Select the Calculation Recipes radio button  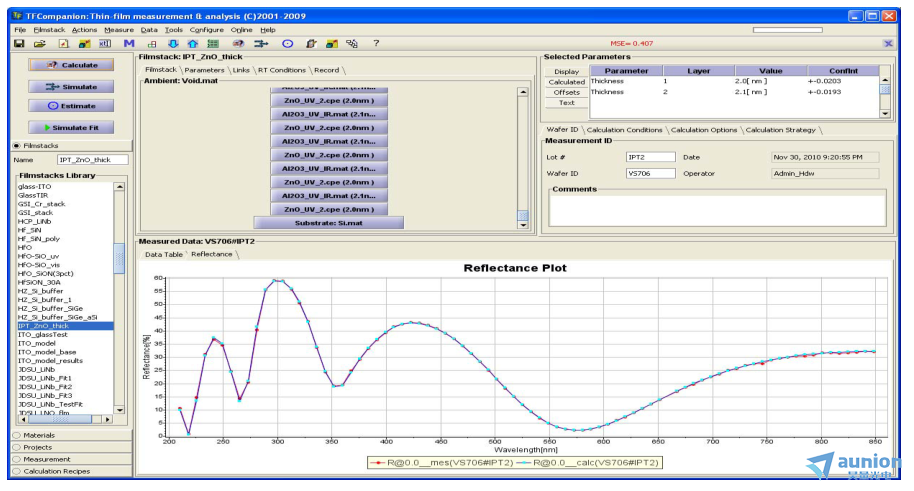(17, 471)
